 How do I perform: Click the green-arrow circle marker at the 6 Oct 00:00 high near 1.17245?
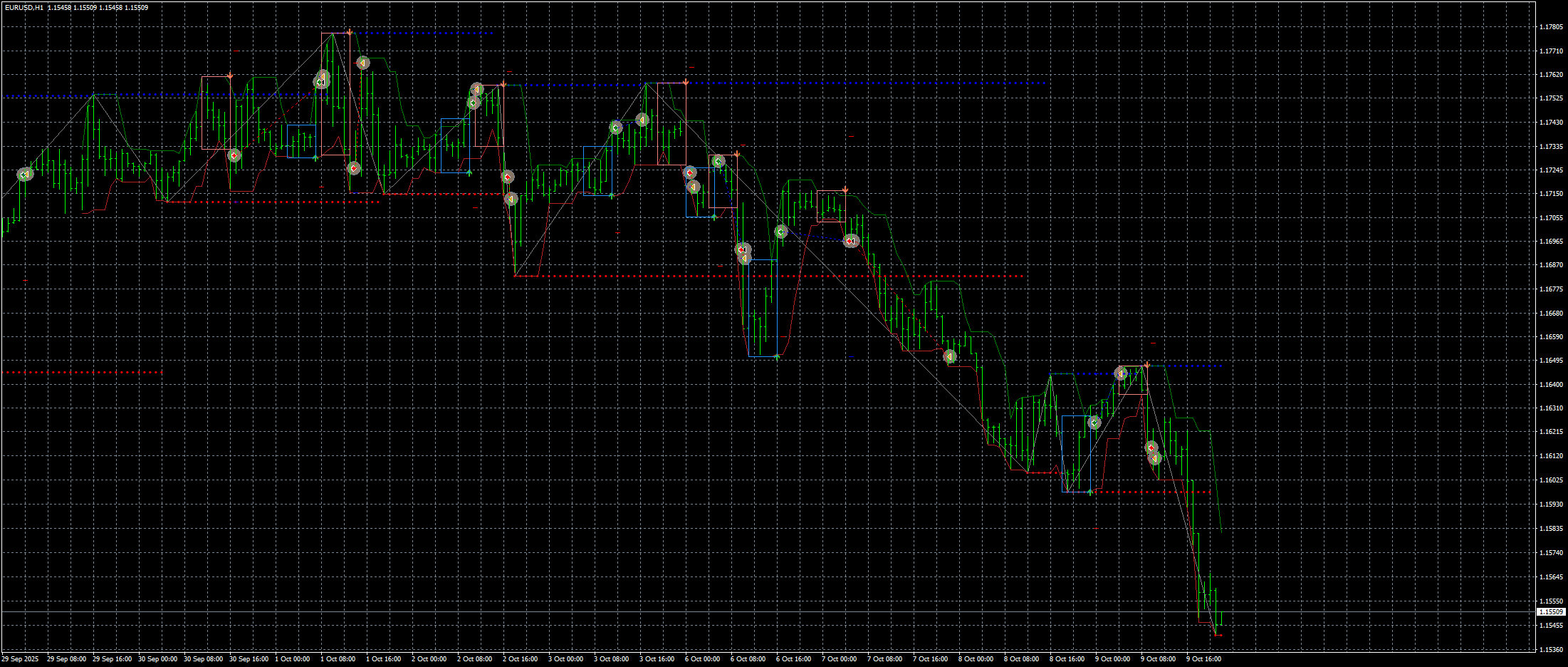point(718,161)
